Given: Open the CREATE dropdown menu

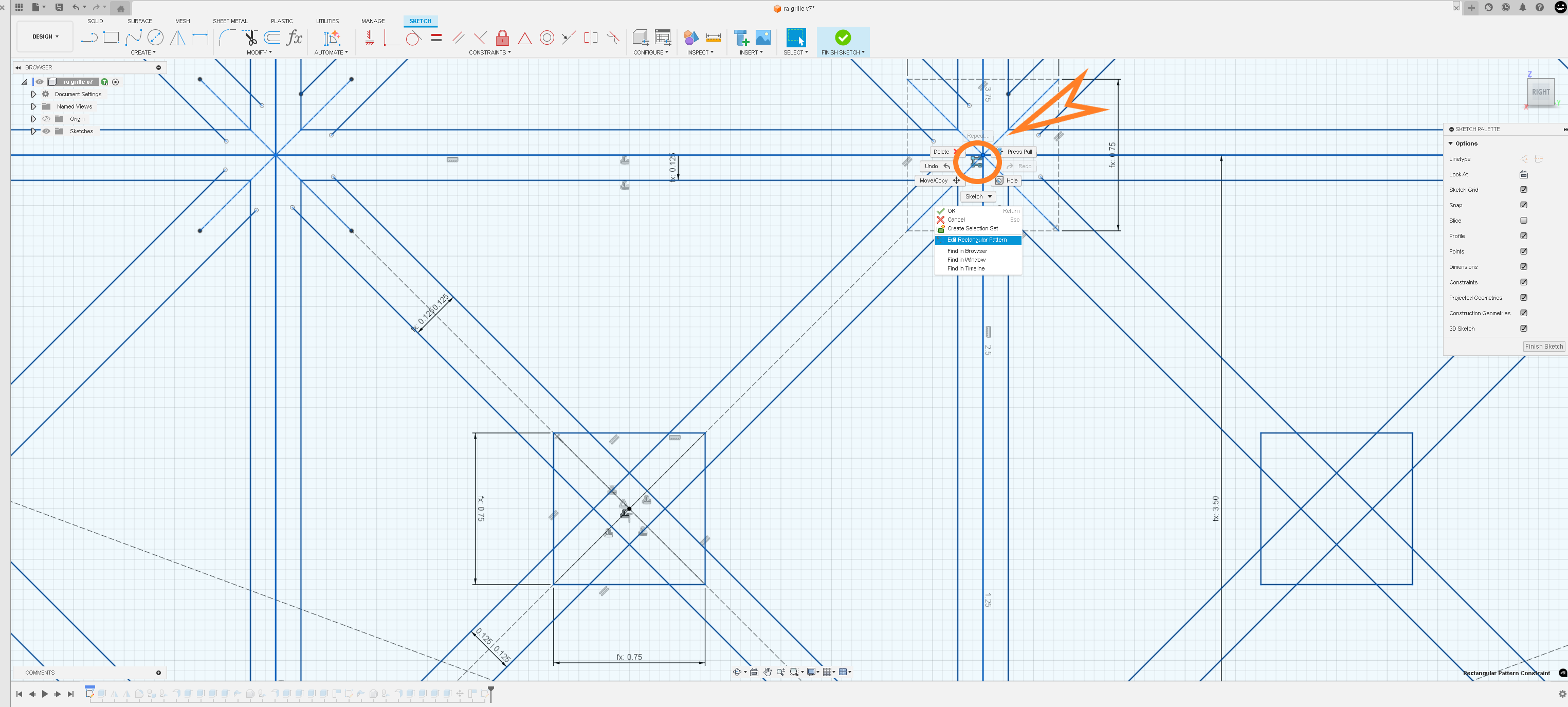Looking at the screenshot, I should [143, 52].
